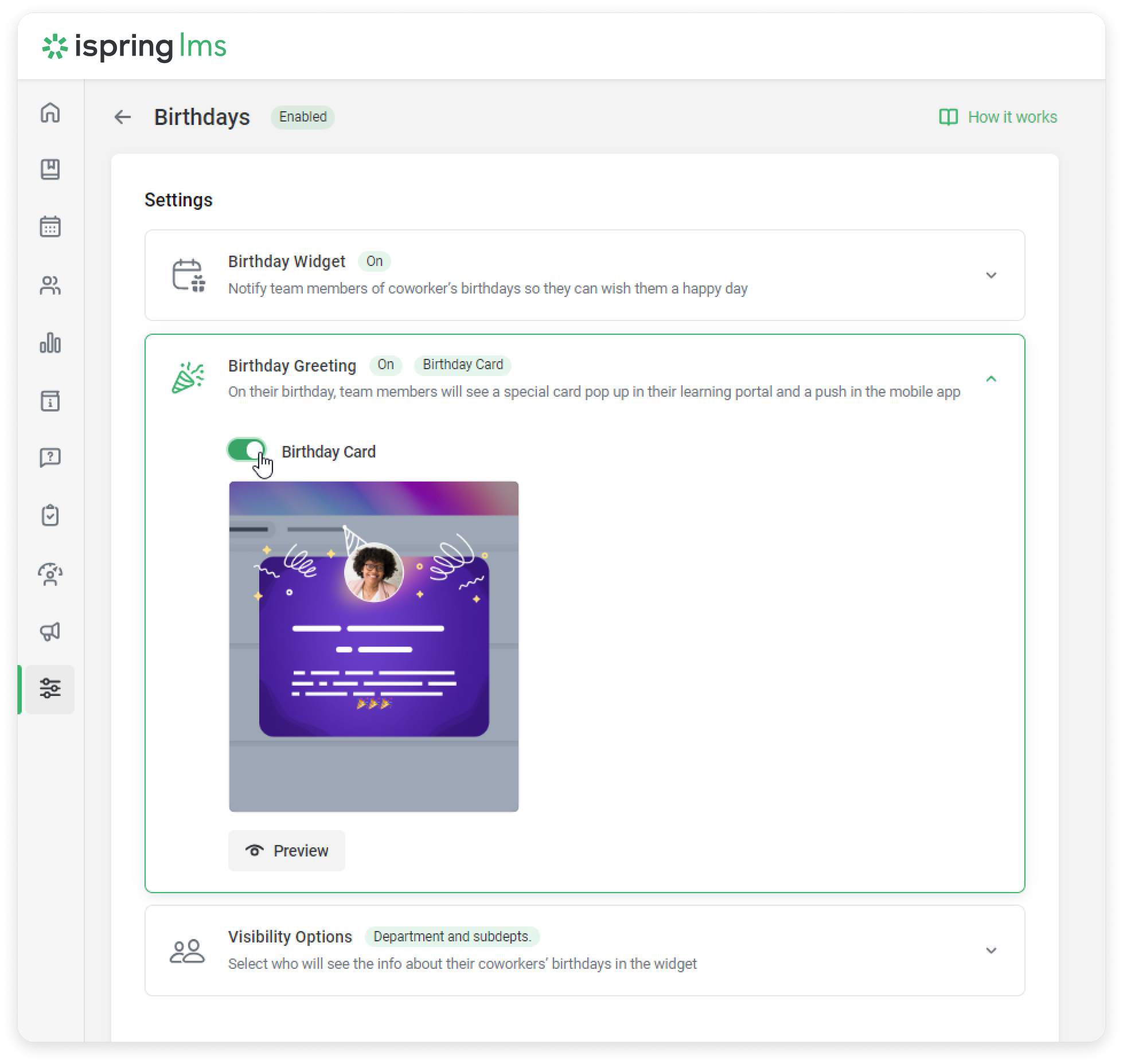Open the home icon in sidebar
This screenshot has height=1064, width=1123.
50,113
